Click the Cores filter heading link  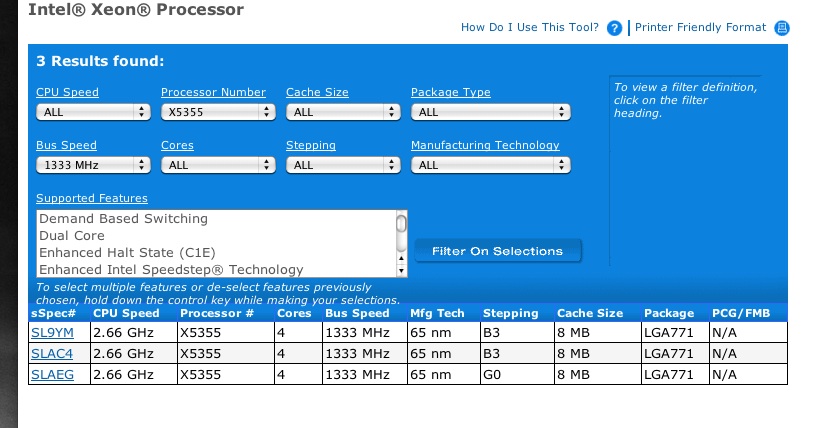tap(177, 145)
